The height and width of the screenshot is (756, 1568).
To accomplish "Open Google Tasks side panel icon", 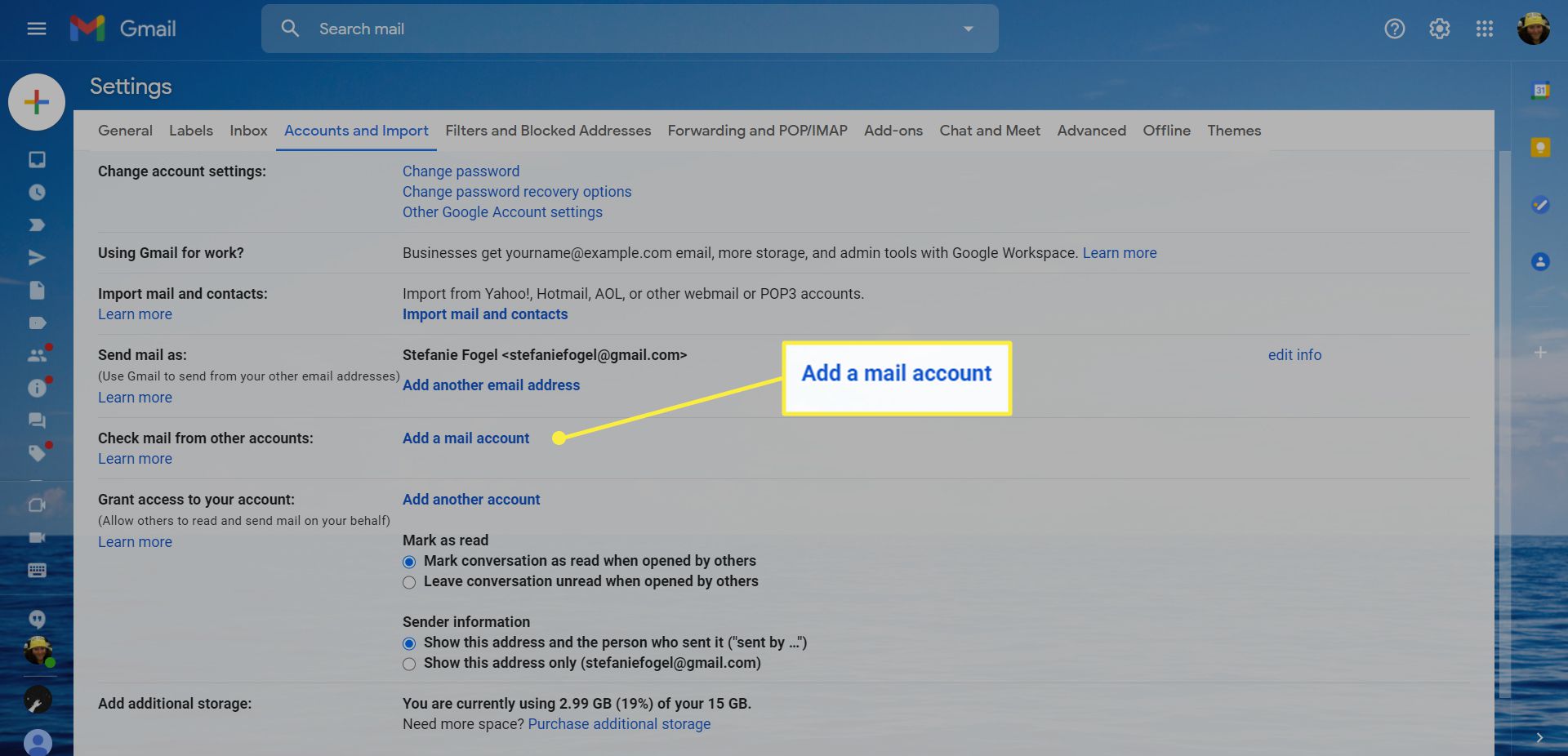I will (x=1540, y=205).
